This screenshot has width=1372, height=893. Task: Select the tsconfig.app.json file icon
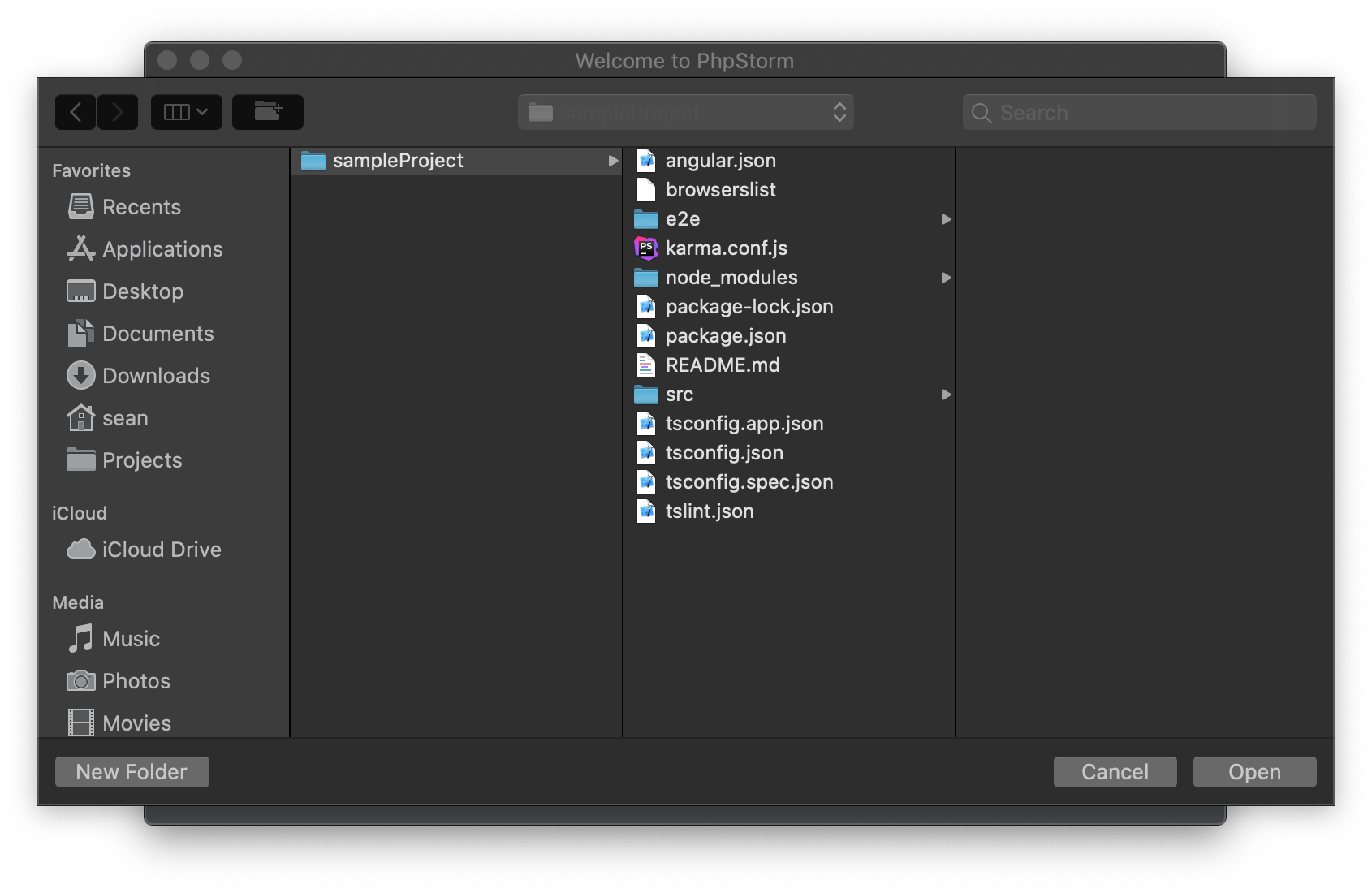coord(646,424)
